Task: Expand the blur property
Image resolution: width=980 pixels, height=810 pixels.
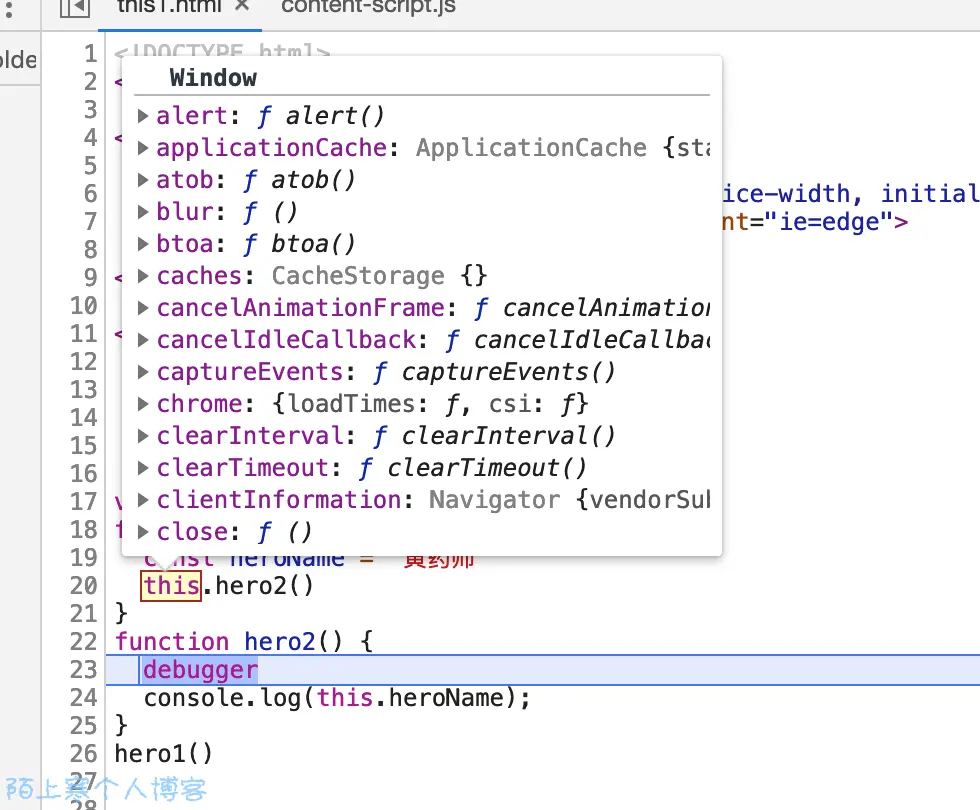Action: (143, 212)
